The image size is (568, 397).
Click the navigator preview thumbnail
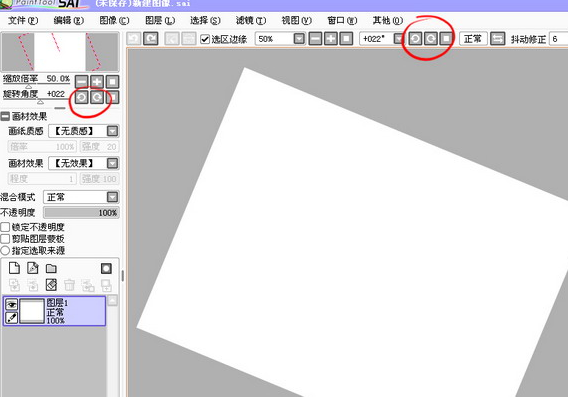[x=60, y=52]
